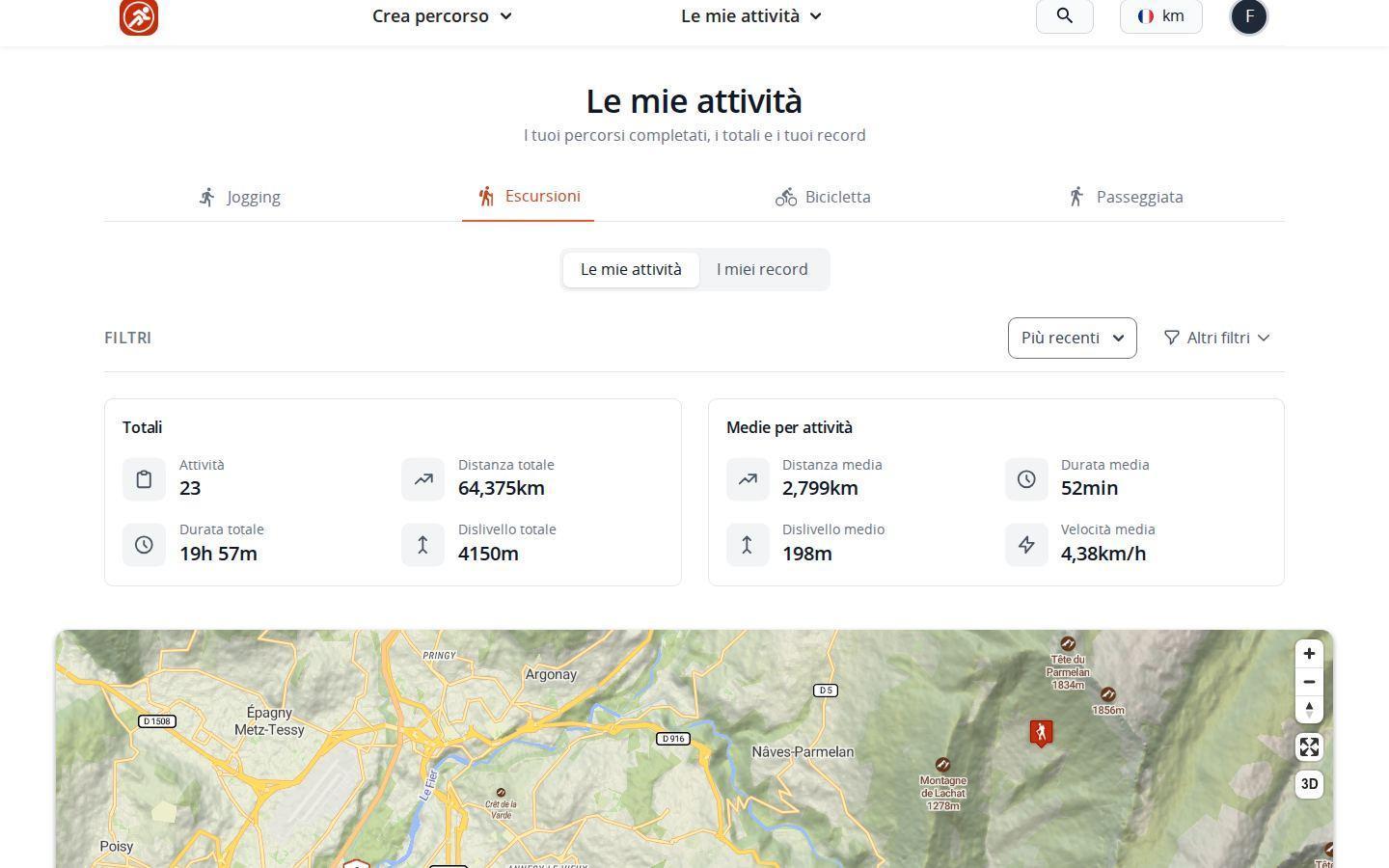Expand the Le mie attività nav dropdown
Image resolution: width=1389 pixels, height=868 pixels.
click(751, 15)
